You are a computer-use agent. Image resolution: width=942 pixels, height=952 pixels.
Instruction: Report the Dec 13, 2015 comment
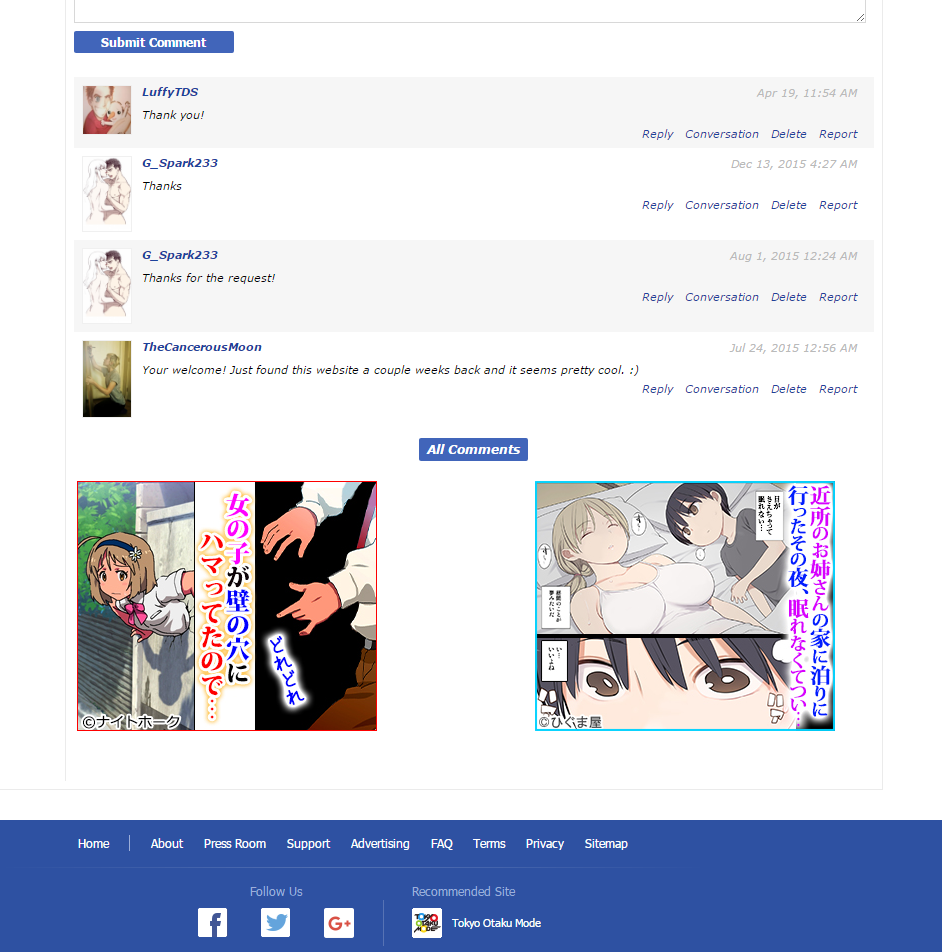click(838, 205)
